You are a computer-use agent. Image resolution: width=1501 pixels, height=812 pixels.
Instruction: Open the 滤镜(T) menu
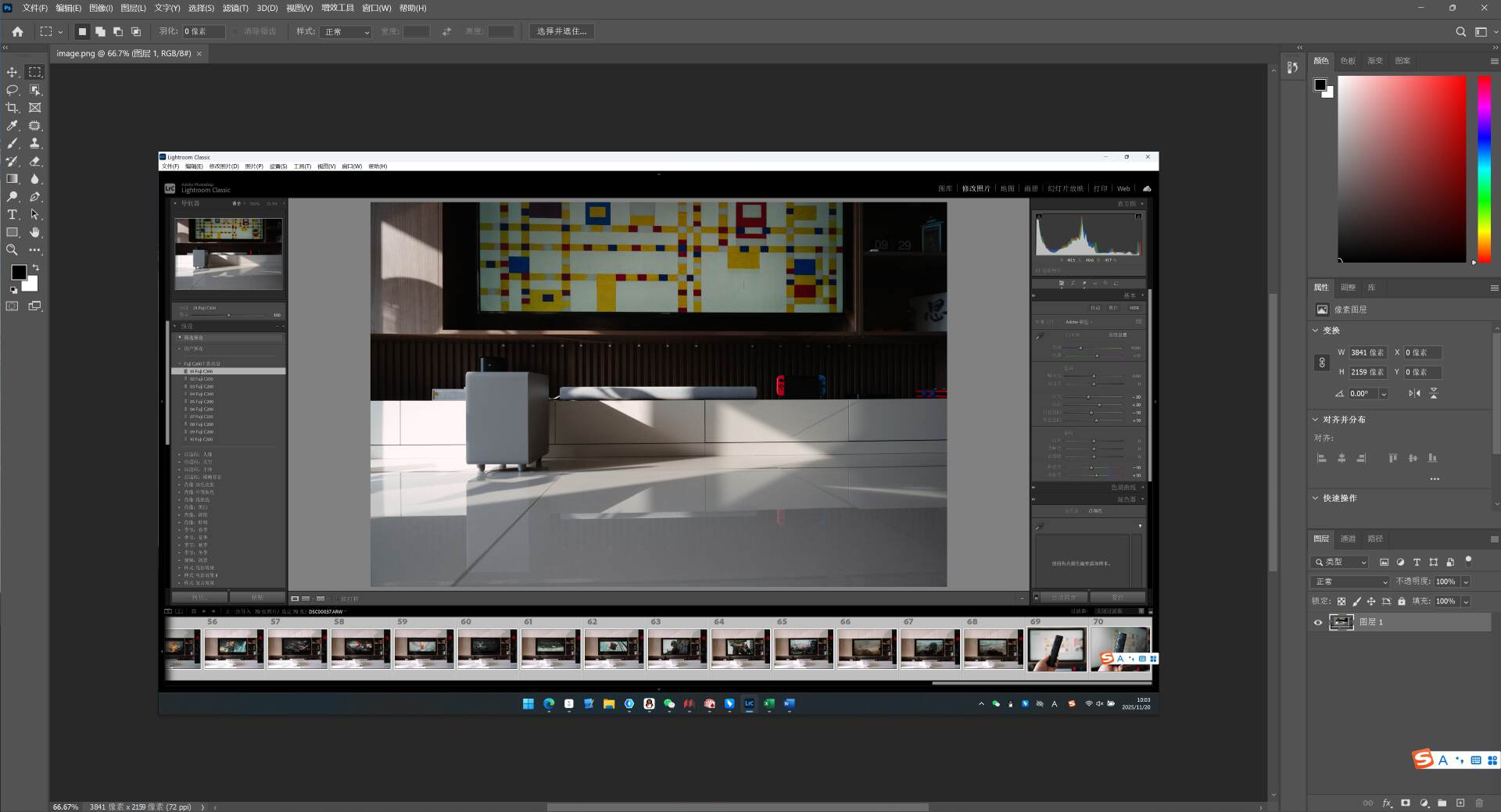tap(235, 8)
